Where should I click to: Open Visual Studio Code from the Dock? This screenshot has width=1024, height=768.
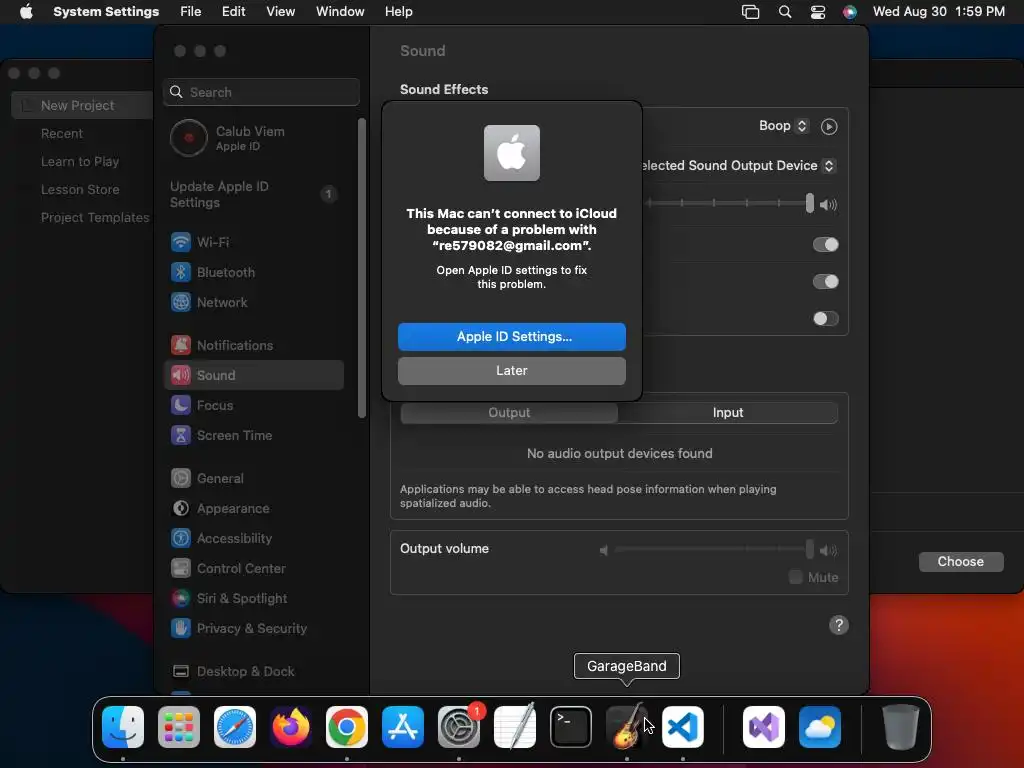[x=683, y=726]
